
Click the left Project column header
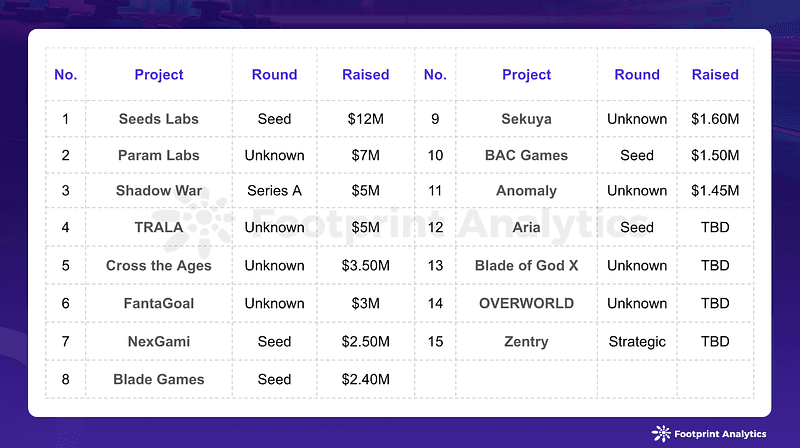pyautogui.click(x=159, y=74)
